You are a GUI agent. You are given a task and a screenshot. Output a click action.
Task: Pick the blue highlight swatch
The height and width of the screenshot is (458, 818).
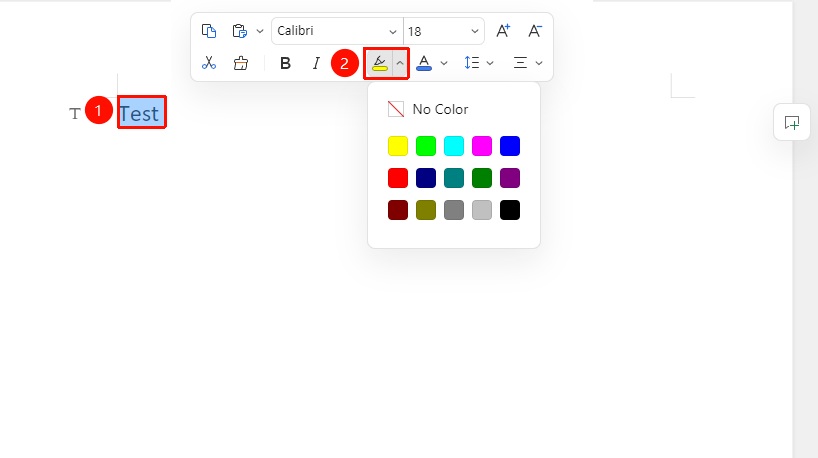[x=510, y=146]
